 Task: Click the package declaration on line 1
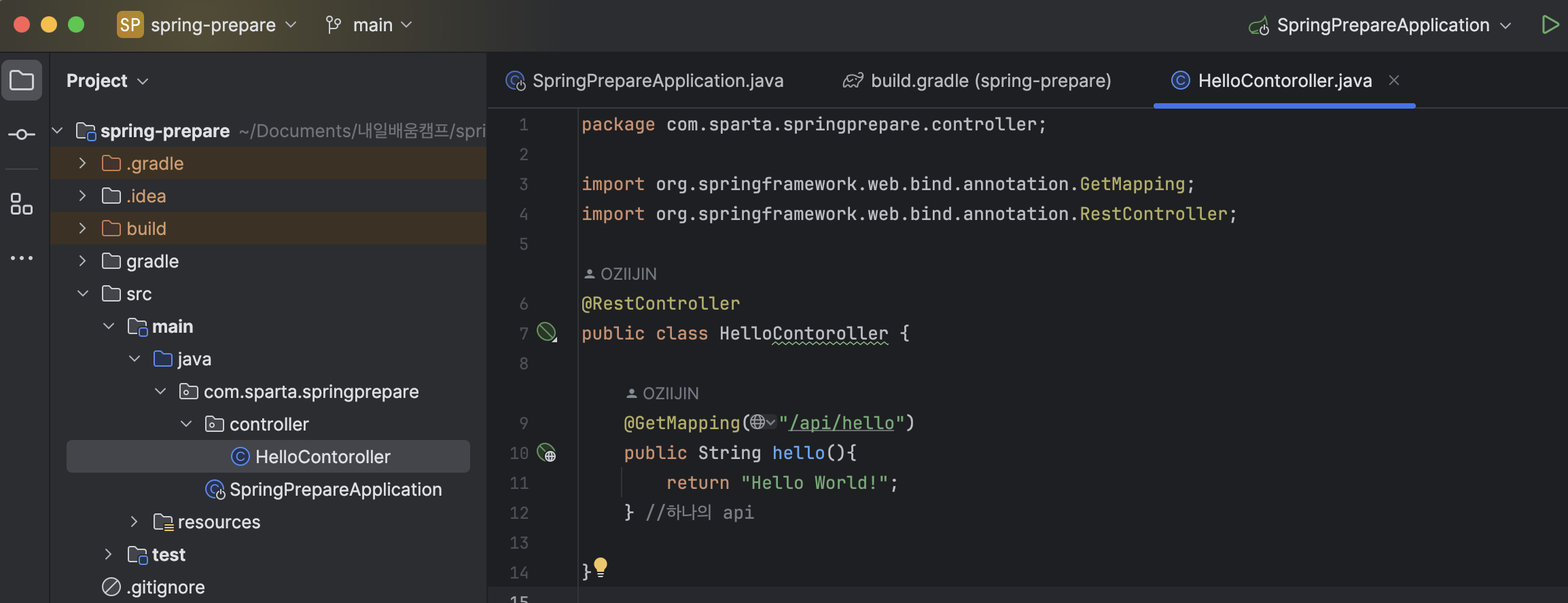tap(814, 124)
